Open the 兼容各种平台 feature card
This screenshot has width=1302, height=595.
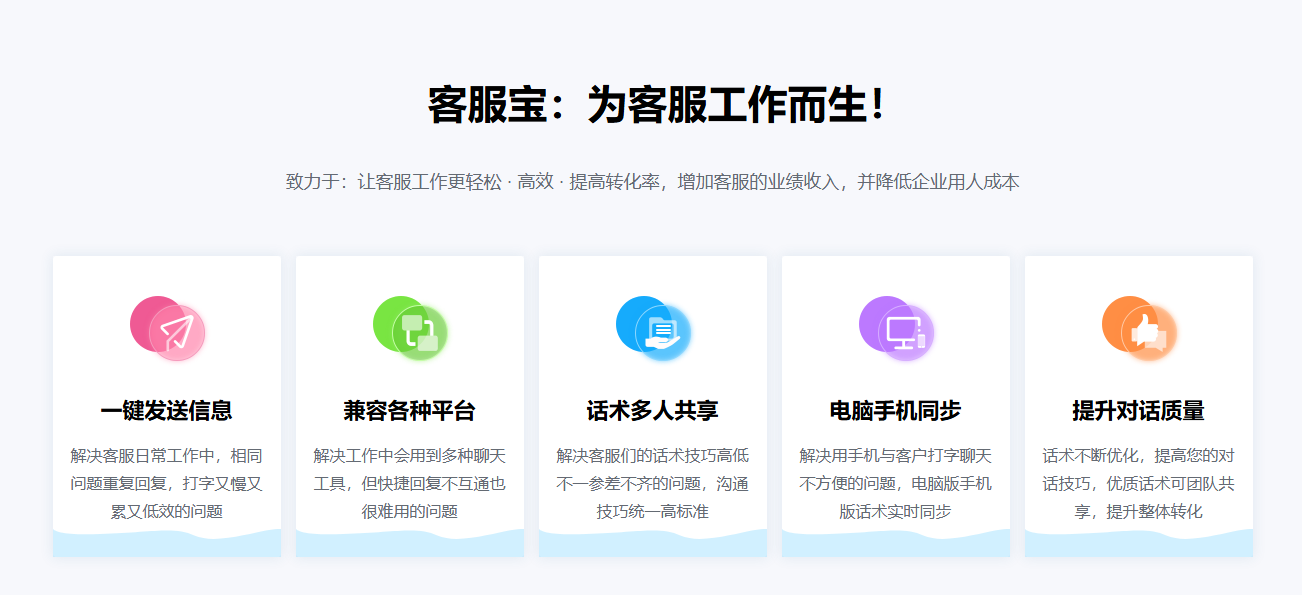tap(409, 405)
